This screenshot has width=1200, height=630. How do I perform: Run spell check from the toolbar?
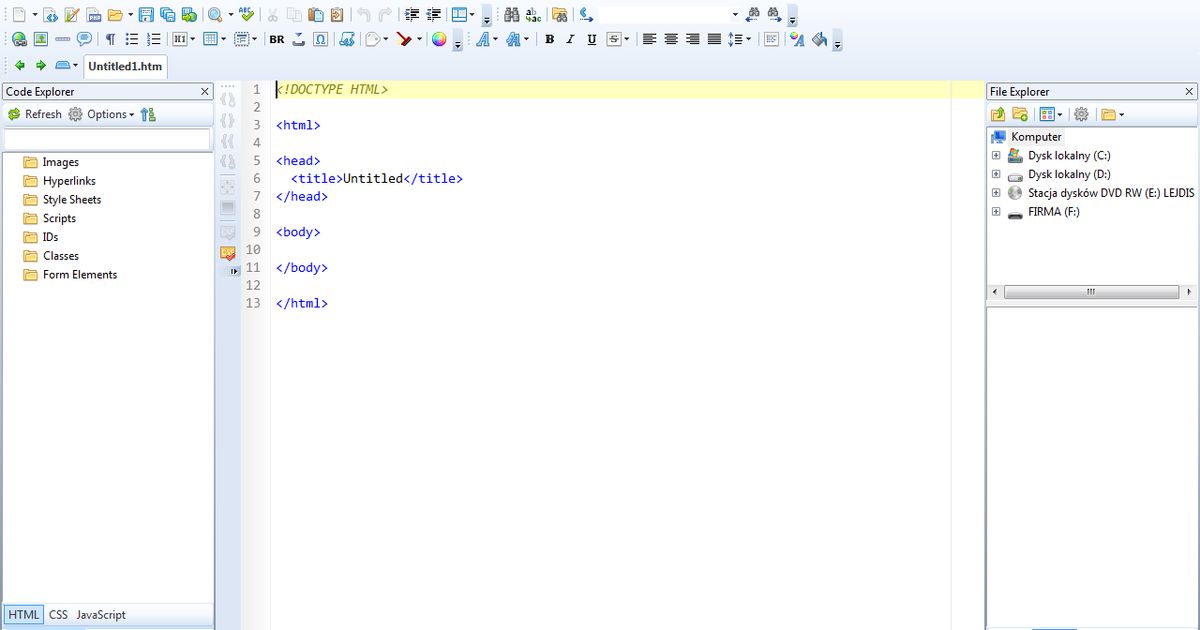click(245, 14)
